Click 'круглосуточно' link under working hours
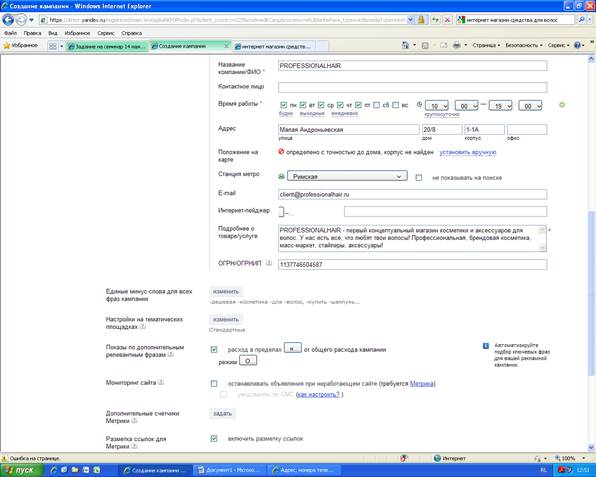 (x=442, y=114)
